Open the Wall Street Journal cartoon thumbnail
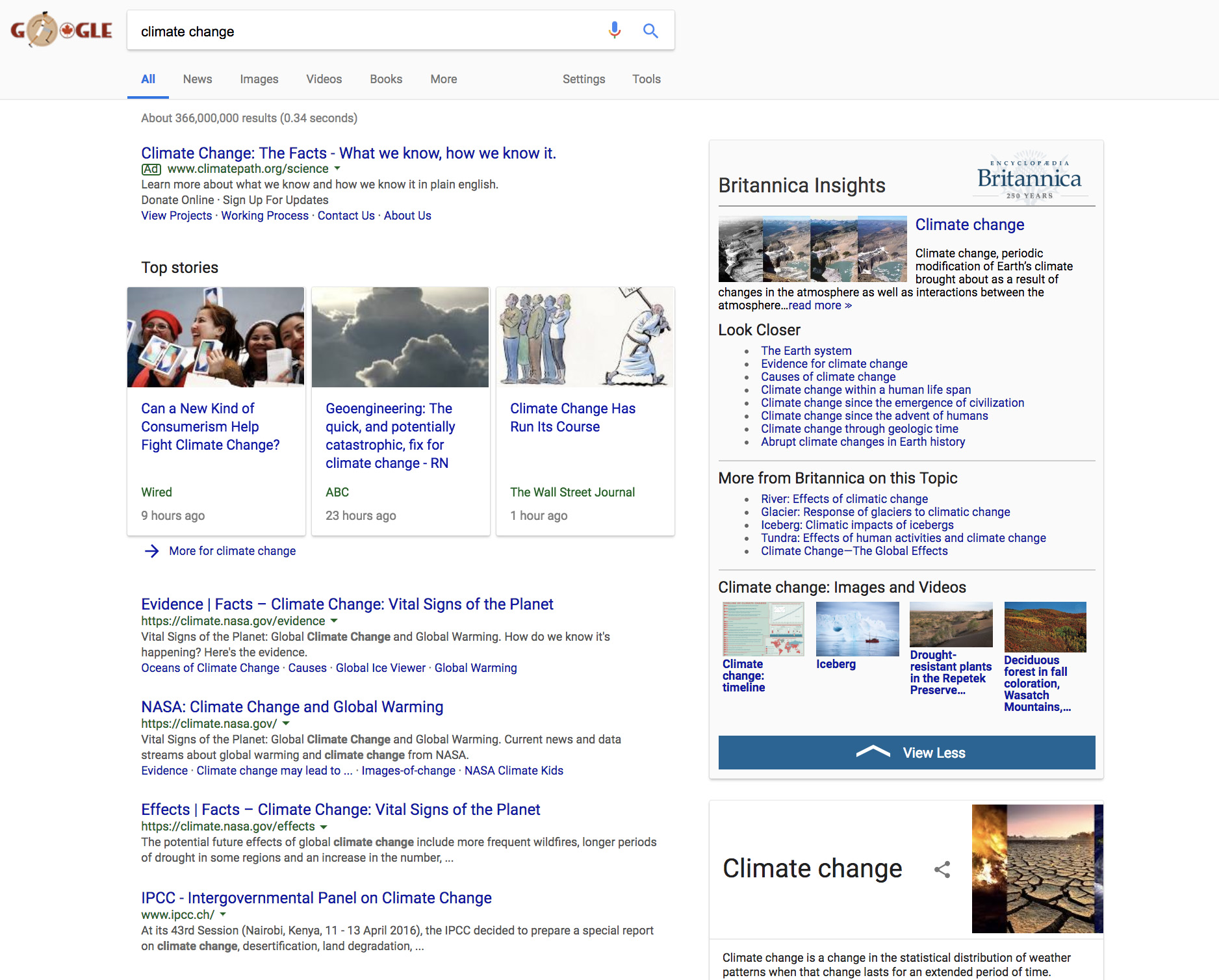Viewport: 1219px width, 980px height. pyautogui.click(x=585, y=337)
